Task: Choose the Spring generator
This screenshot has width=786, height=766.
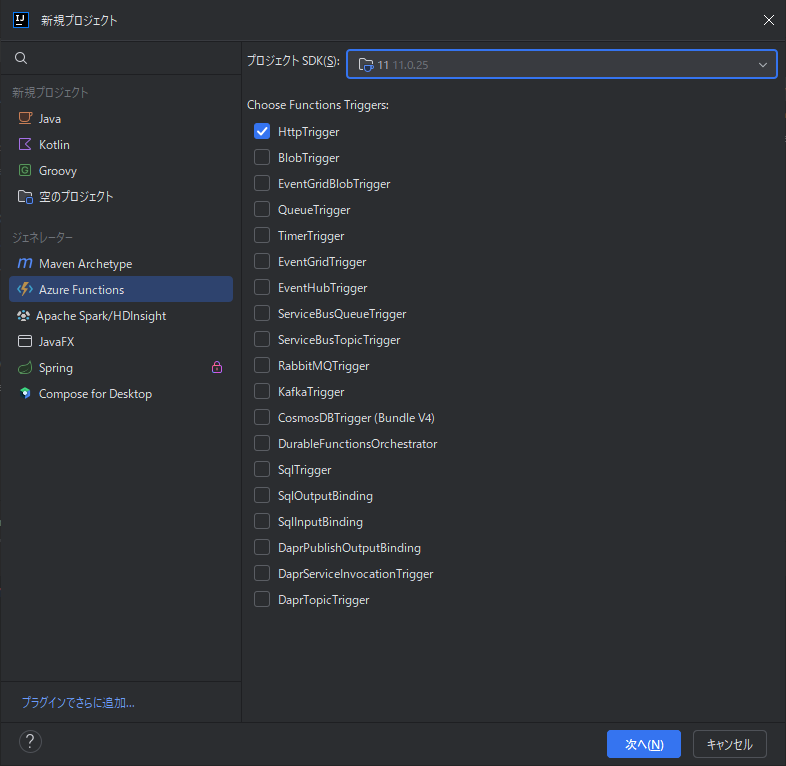Action: (121, 367)
